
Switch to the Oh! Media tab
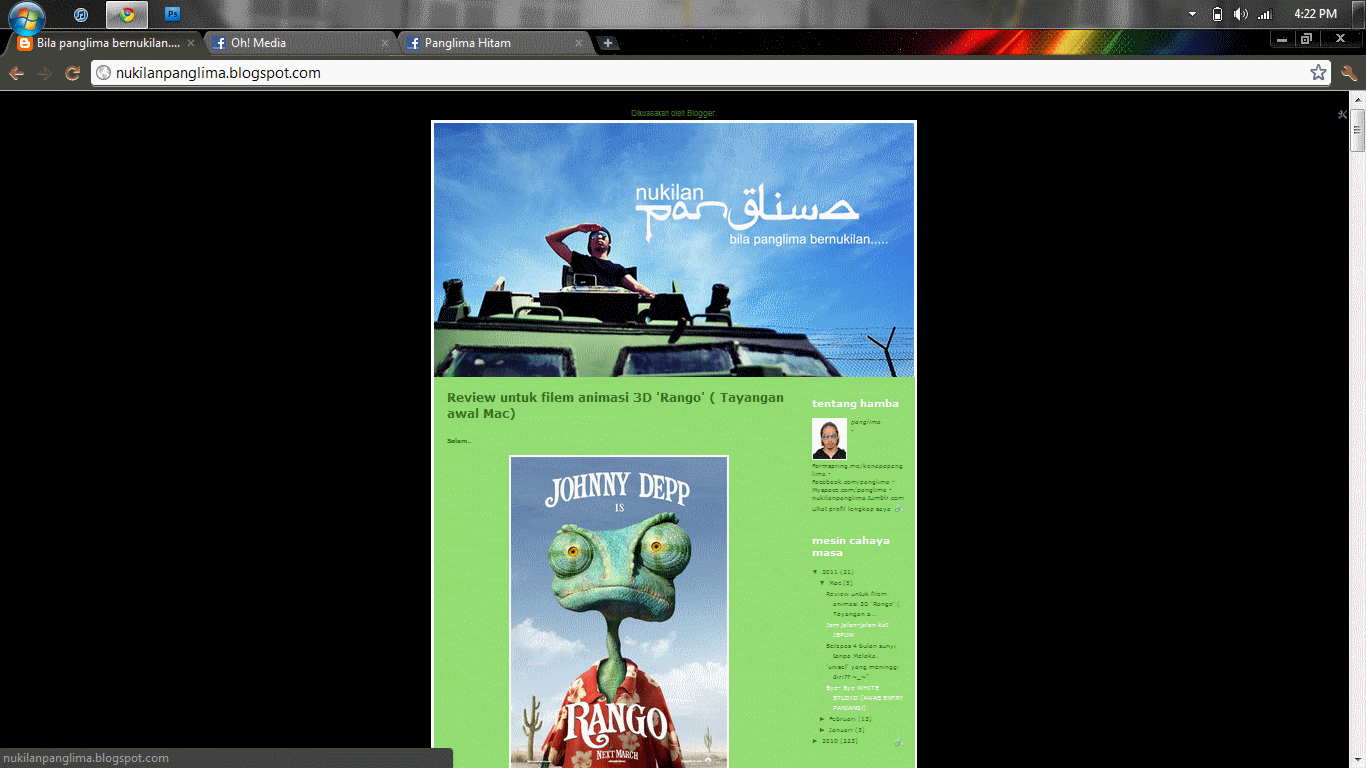click(298, 43)
